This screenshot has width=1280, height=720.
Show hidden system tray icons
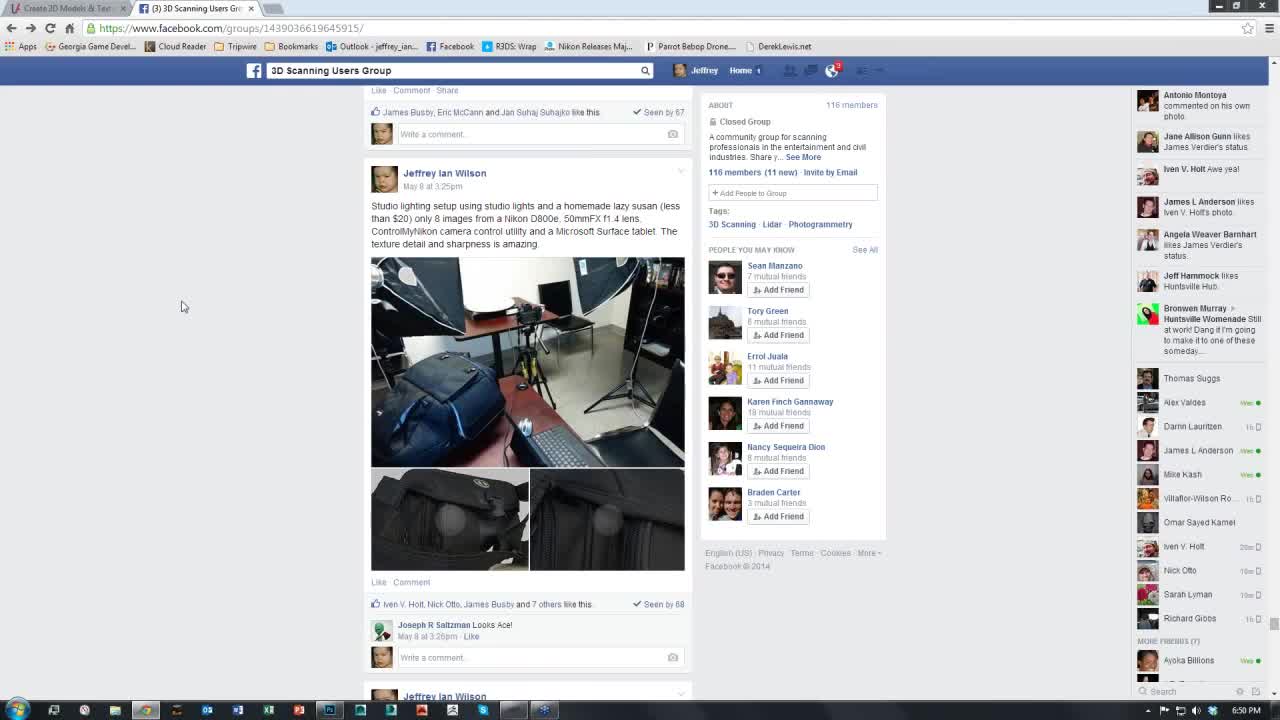[x=1148, y=711]
